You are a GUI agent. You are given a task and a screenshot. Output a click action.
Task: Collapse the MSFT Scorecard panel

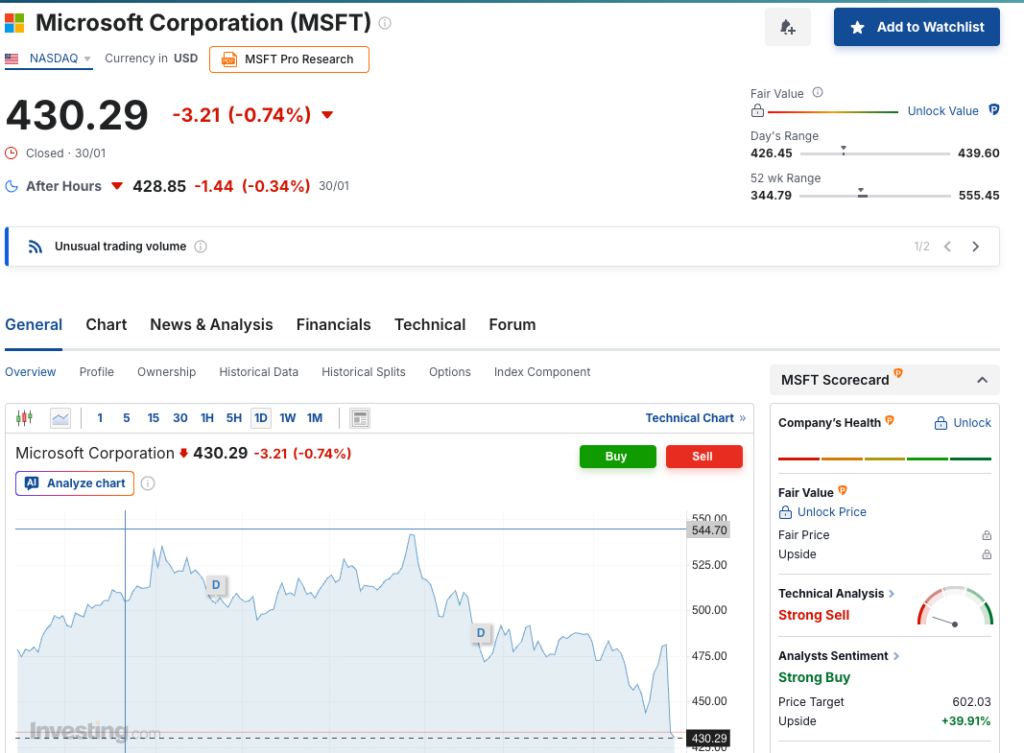click(x=982, y=380)
